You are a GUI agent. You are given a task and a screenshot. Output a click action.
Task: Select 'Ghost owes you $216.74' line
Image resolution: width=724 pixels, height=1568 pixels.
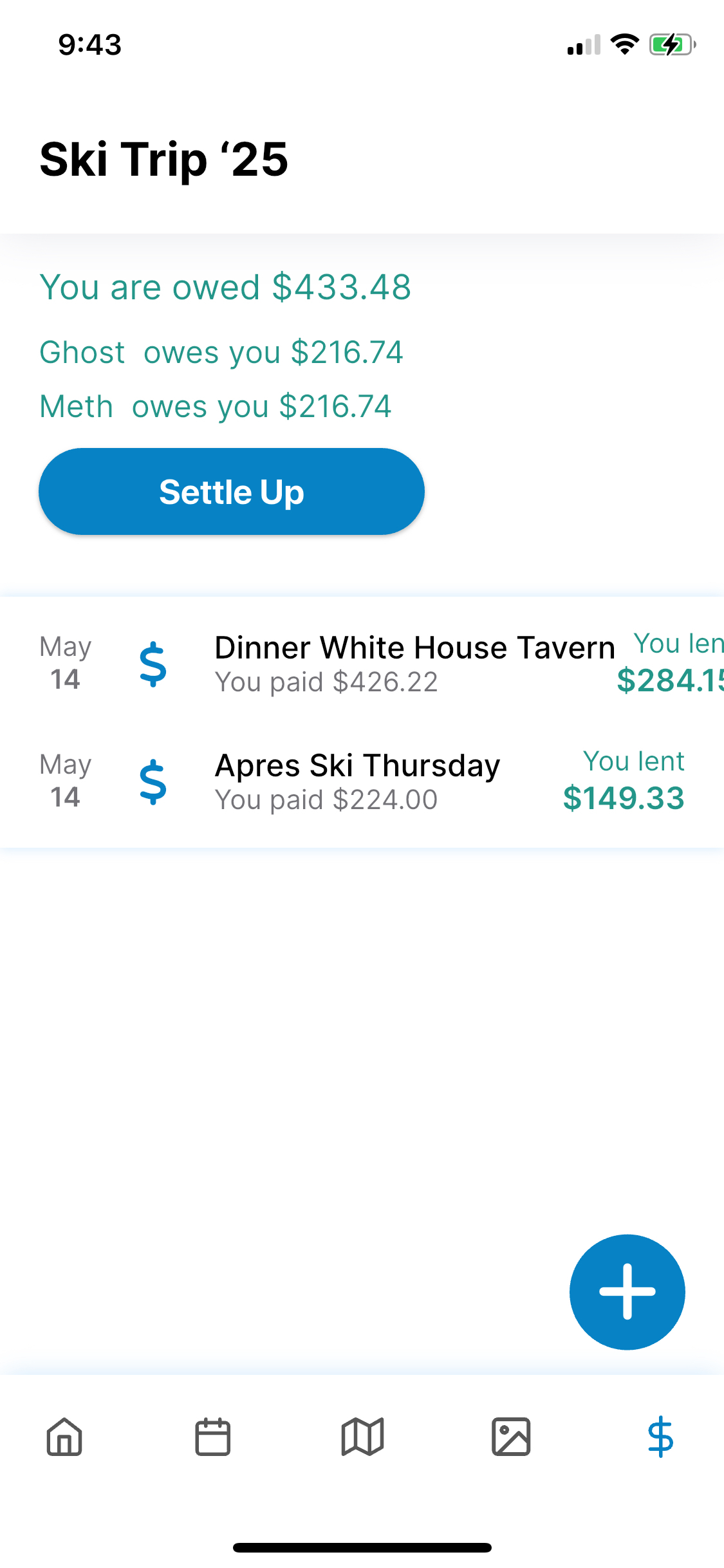(221, 353)
